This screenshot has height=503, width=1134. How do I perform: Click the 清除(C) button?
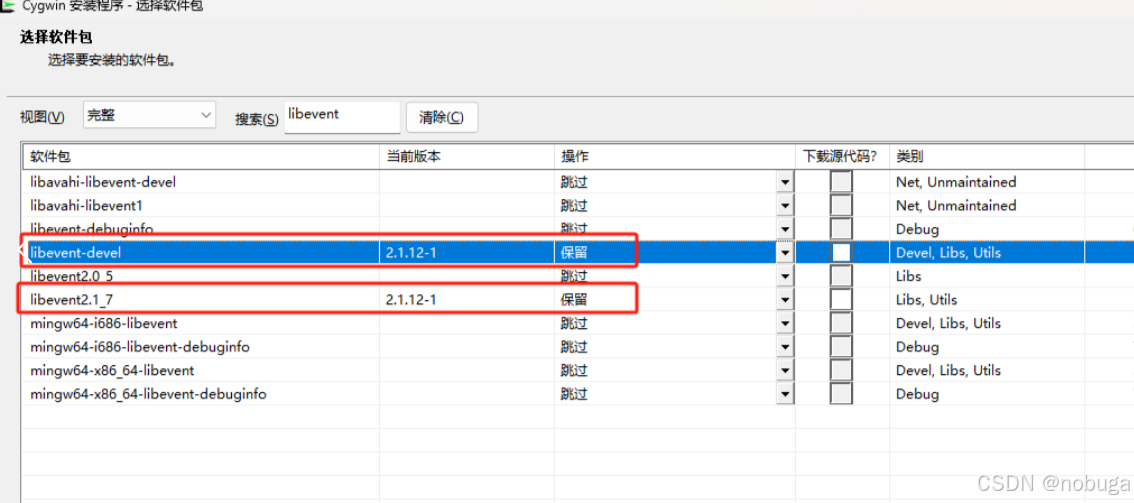(442, 117)
